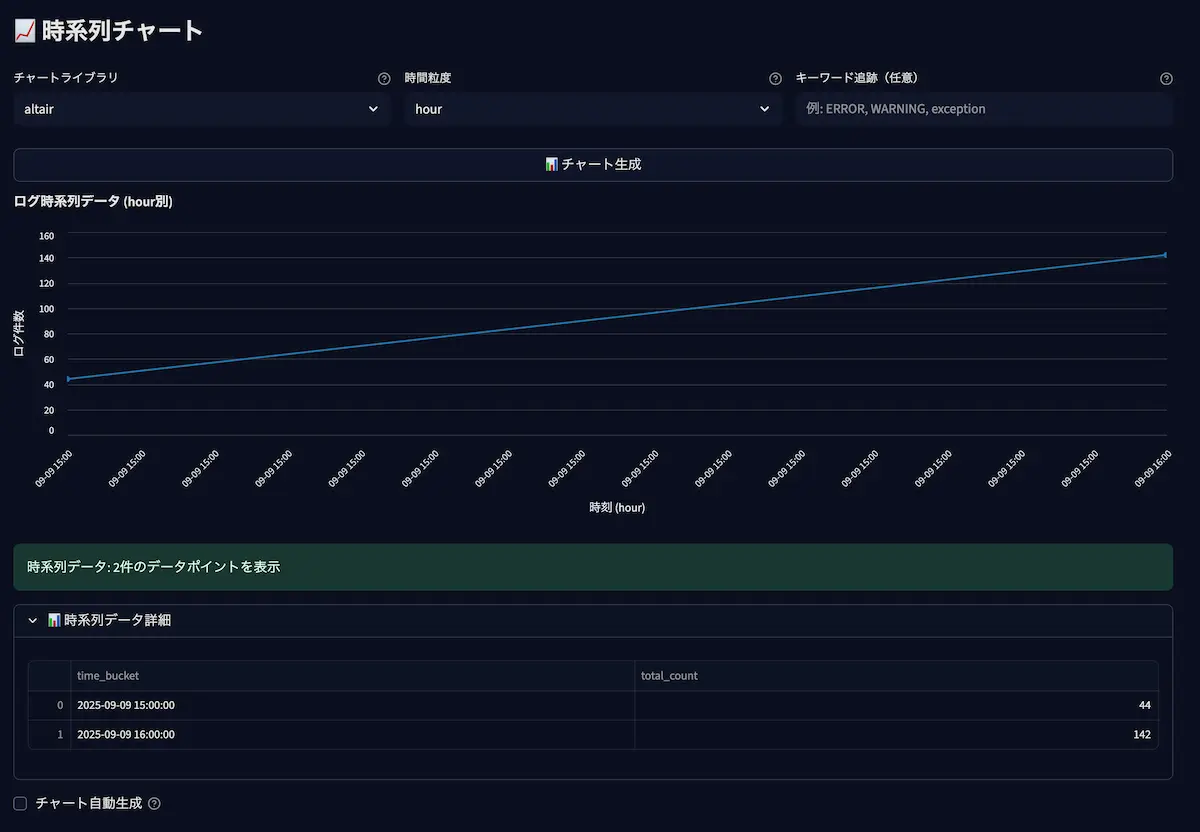Click the chart's rightmost data point
Image resolution: width=1200 pixels, height=832 pixels.
[1165, 255]
